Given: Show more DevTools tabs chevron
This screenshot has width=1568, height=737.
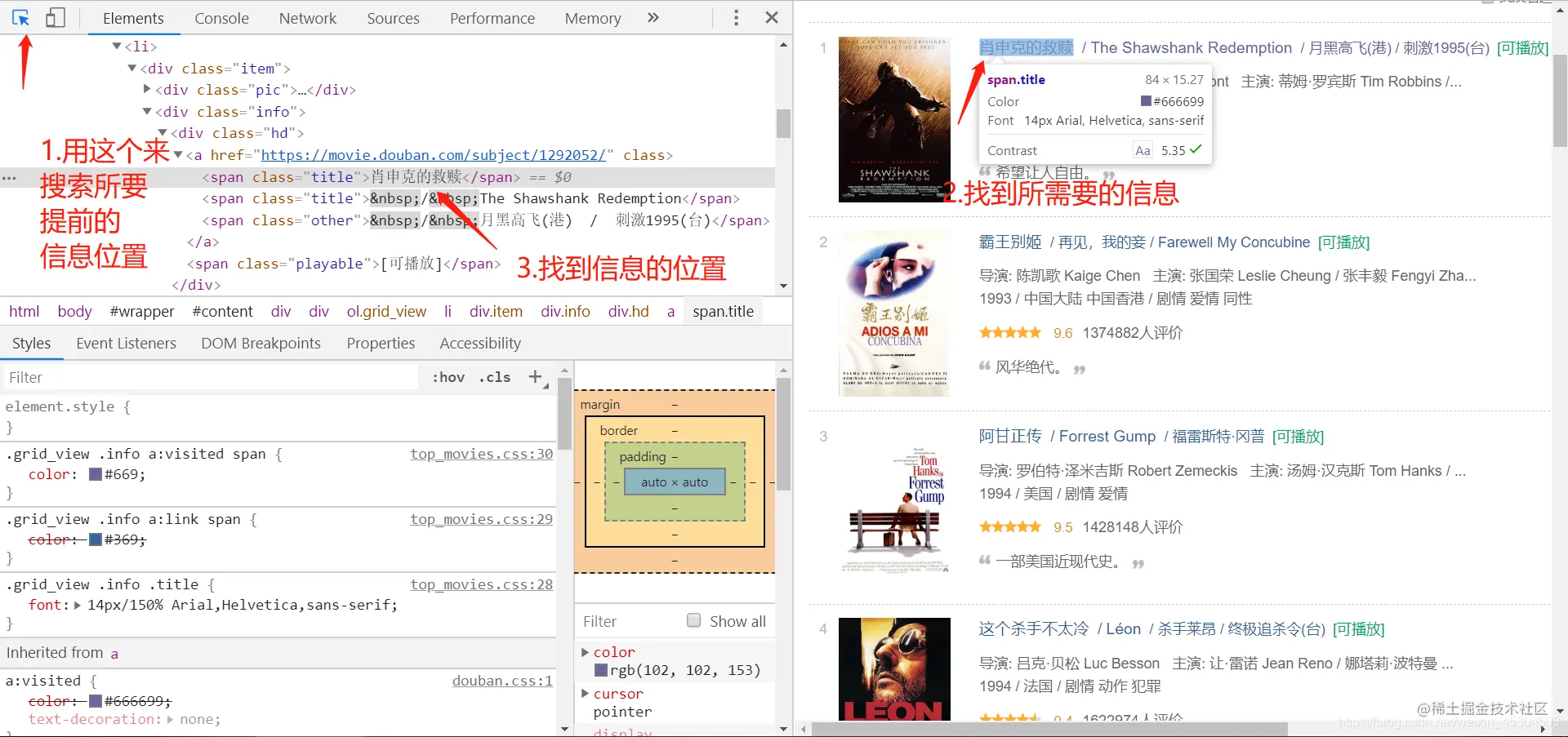Looking at the screenshot, I should pyautogui.click(x=653, y=17).
